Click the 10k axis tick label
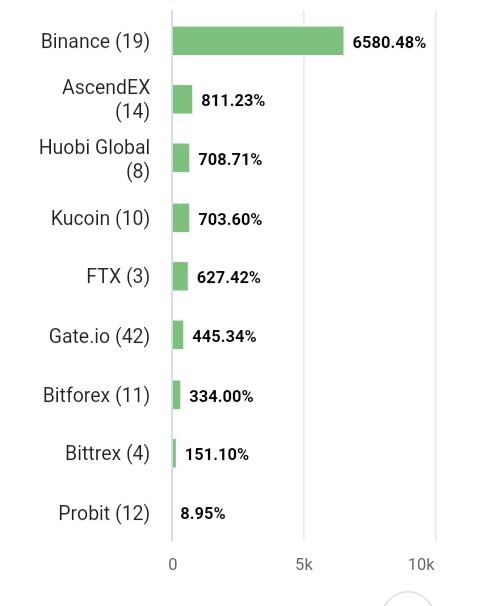 tap(421, 565)
